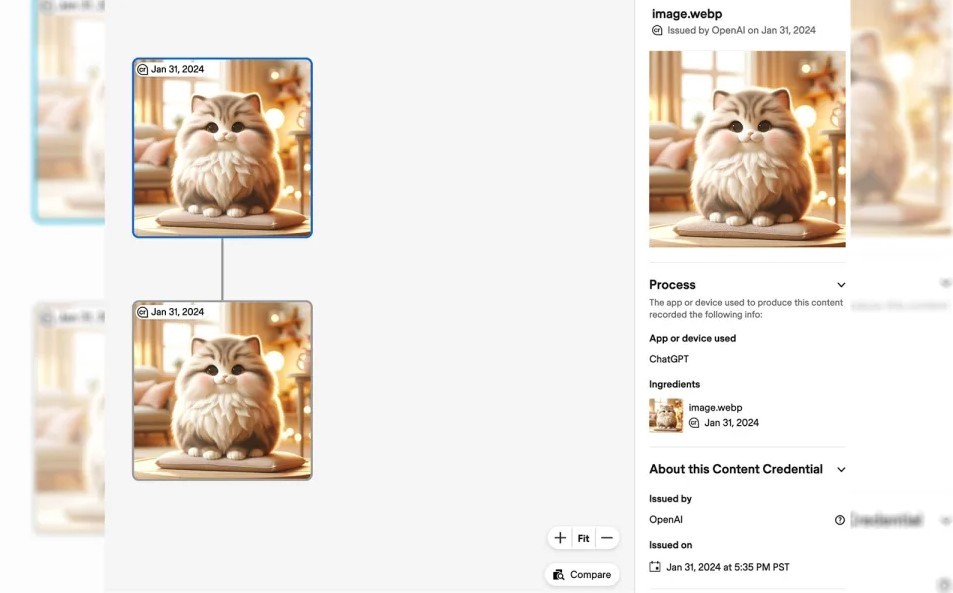Screen dimensions: 953x593
Task: Collapse the Process section chevron
Action: click(x=841, y=285)
